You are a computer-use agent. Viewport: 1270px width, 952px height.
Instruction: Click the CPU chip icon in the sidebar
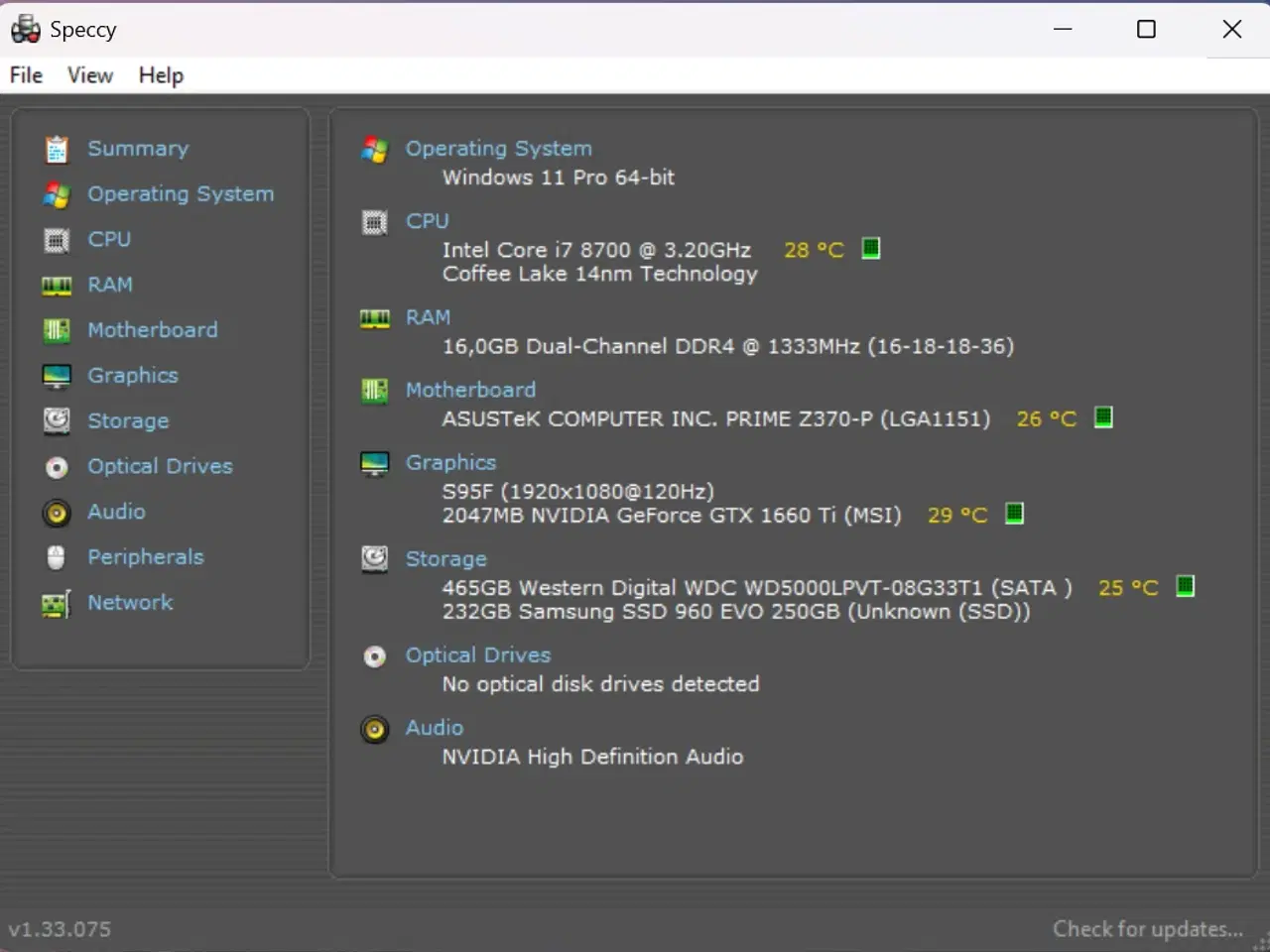tap(56, 239)
